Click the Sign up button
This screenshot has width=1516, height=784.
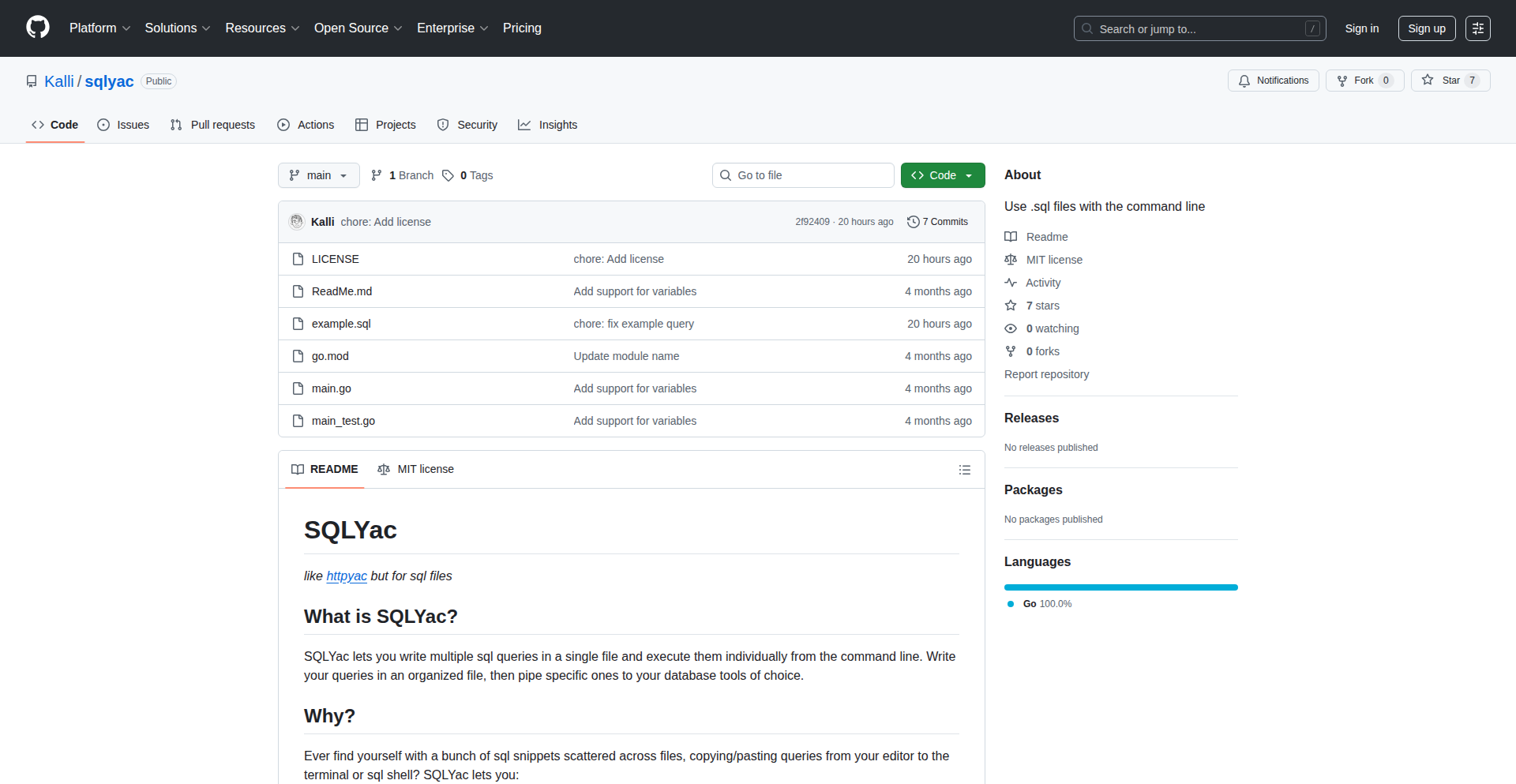coord(1426,28)
